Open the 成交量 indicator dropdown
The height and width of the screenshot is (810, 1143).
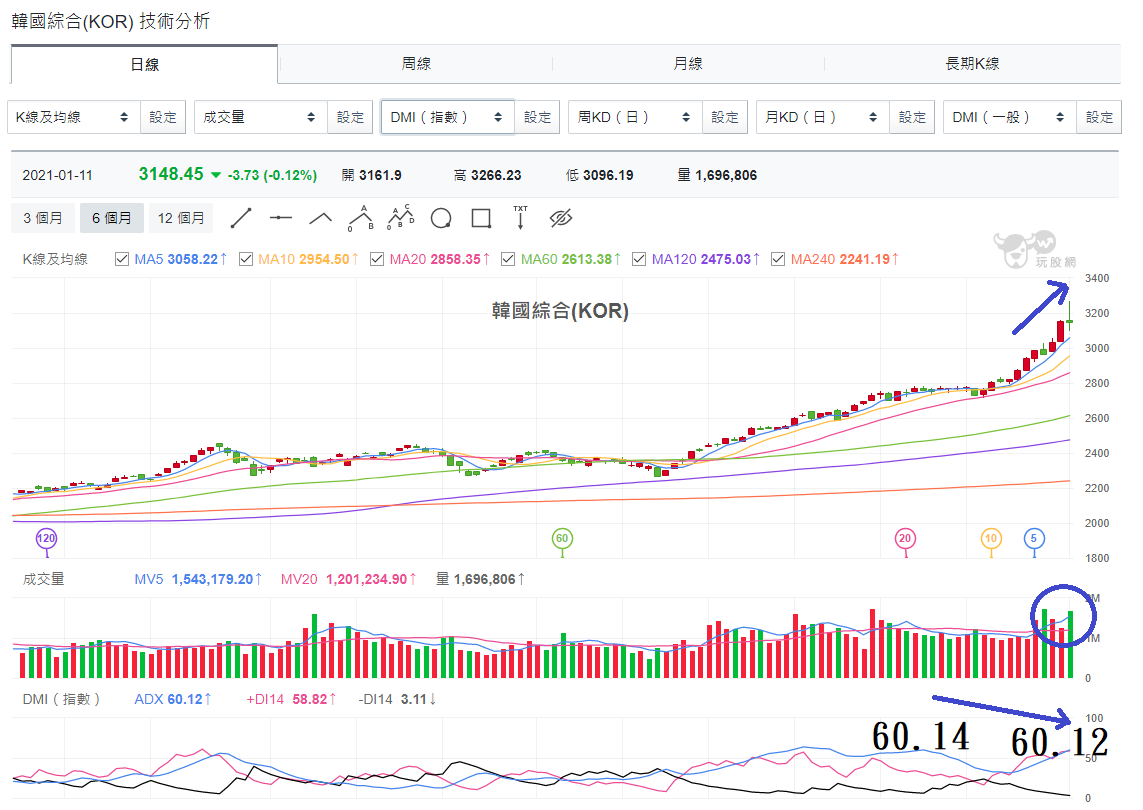(x=261, y=117)
